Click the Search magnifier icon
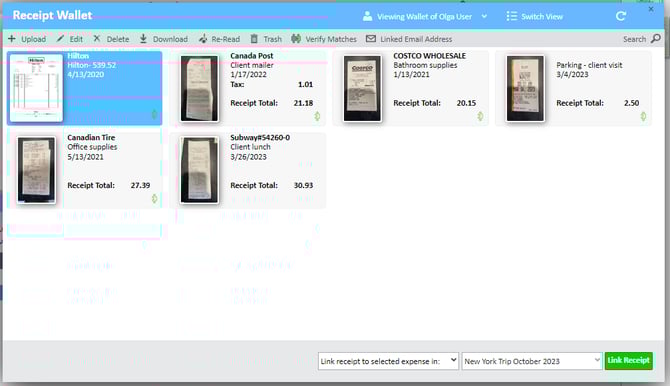670x386 pixels. 655,39
